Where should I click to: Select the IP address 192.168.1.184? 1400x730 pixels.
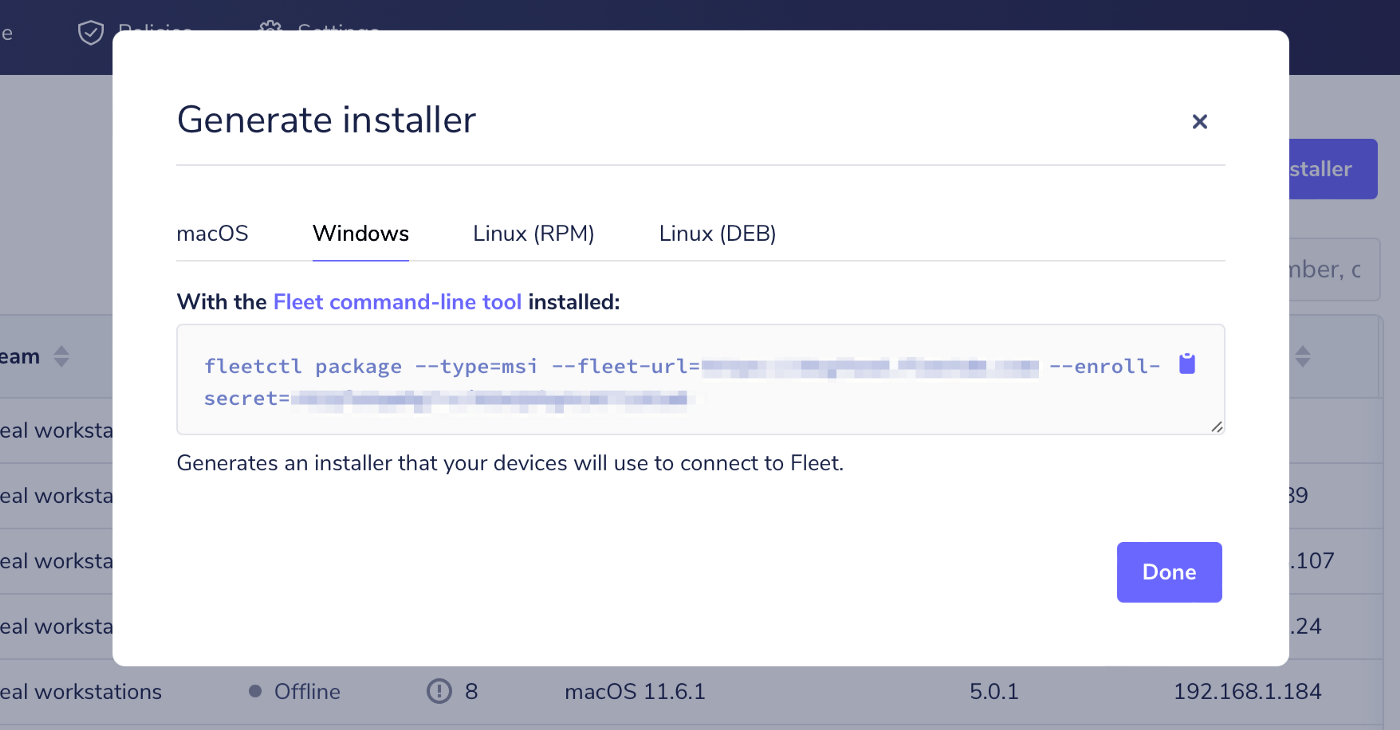tap(1248, 692)
